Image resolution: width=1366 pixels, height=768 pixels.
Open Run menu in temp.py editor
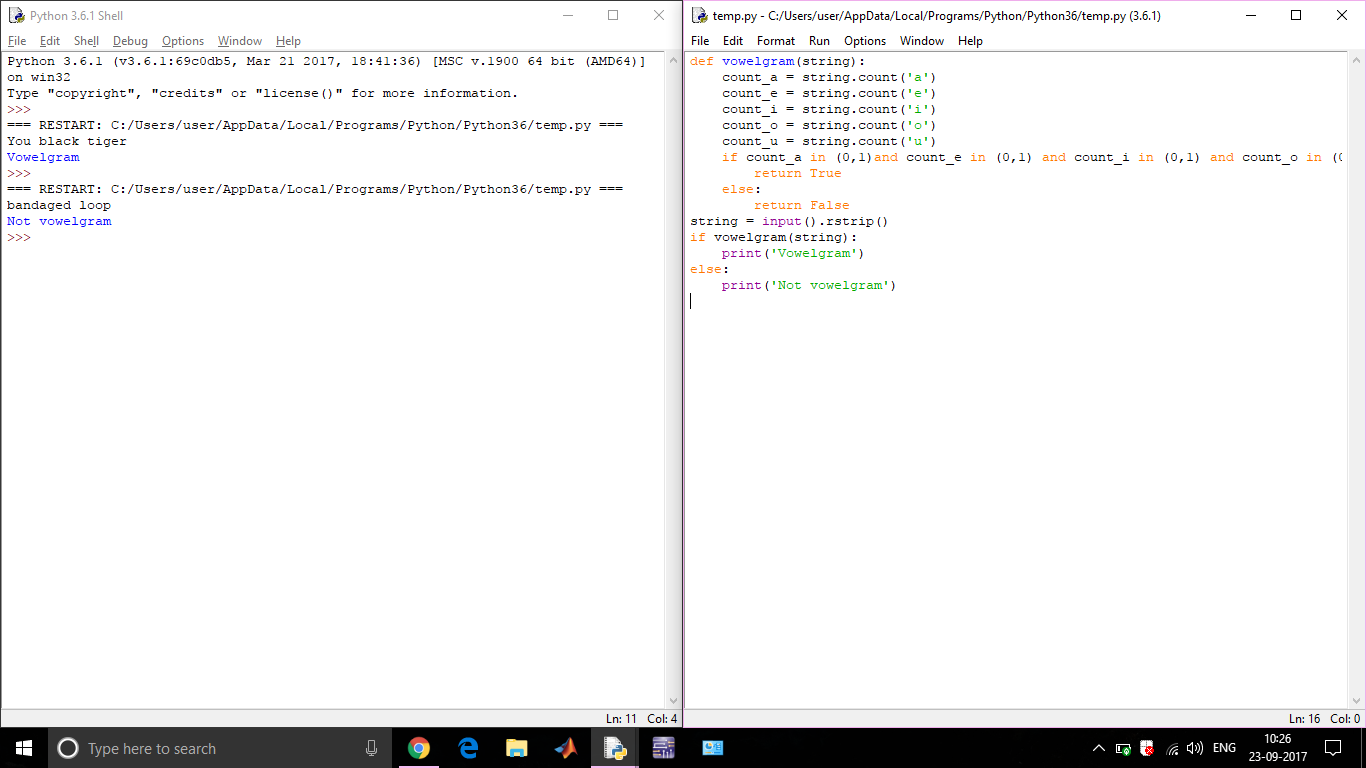819,41
